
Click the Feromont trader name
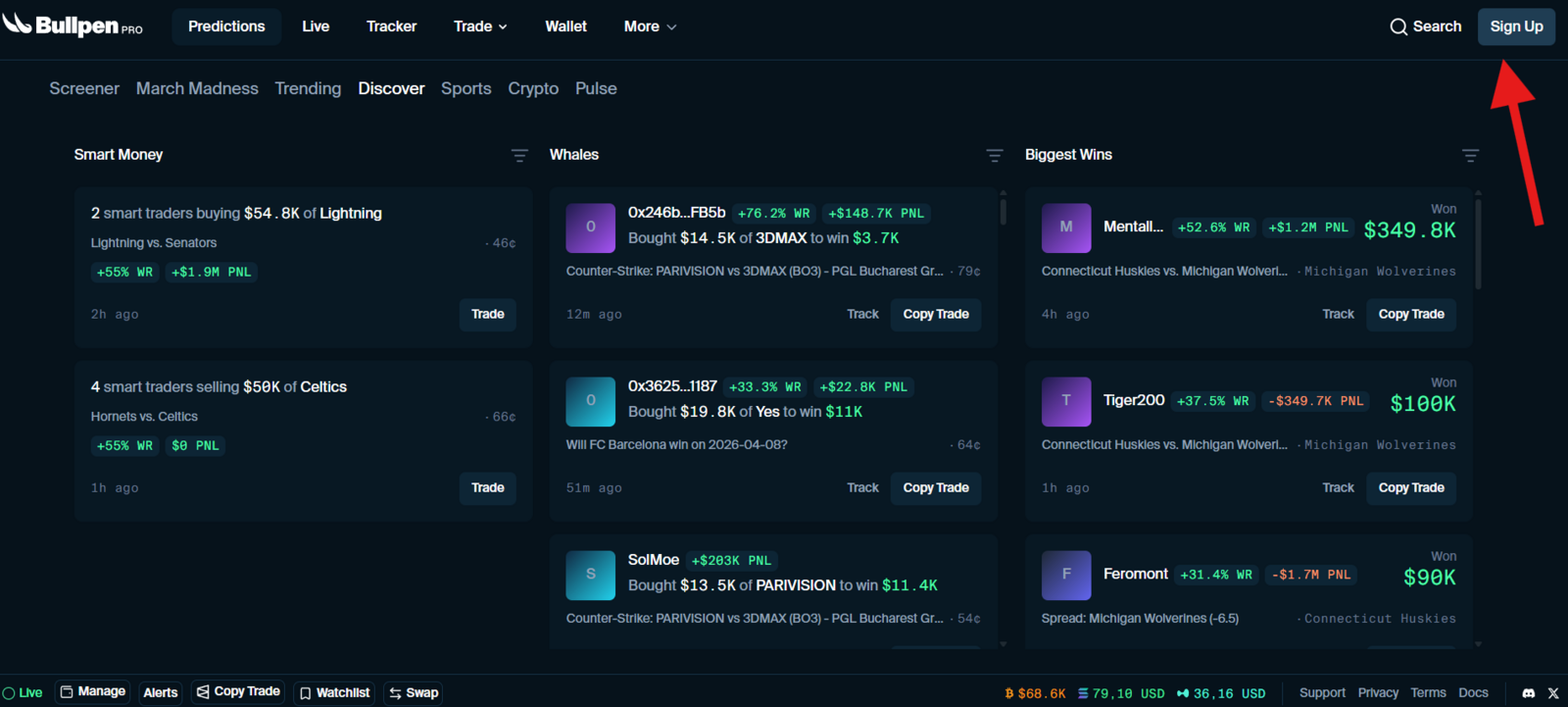point(1136,575)
